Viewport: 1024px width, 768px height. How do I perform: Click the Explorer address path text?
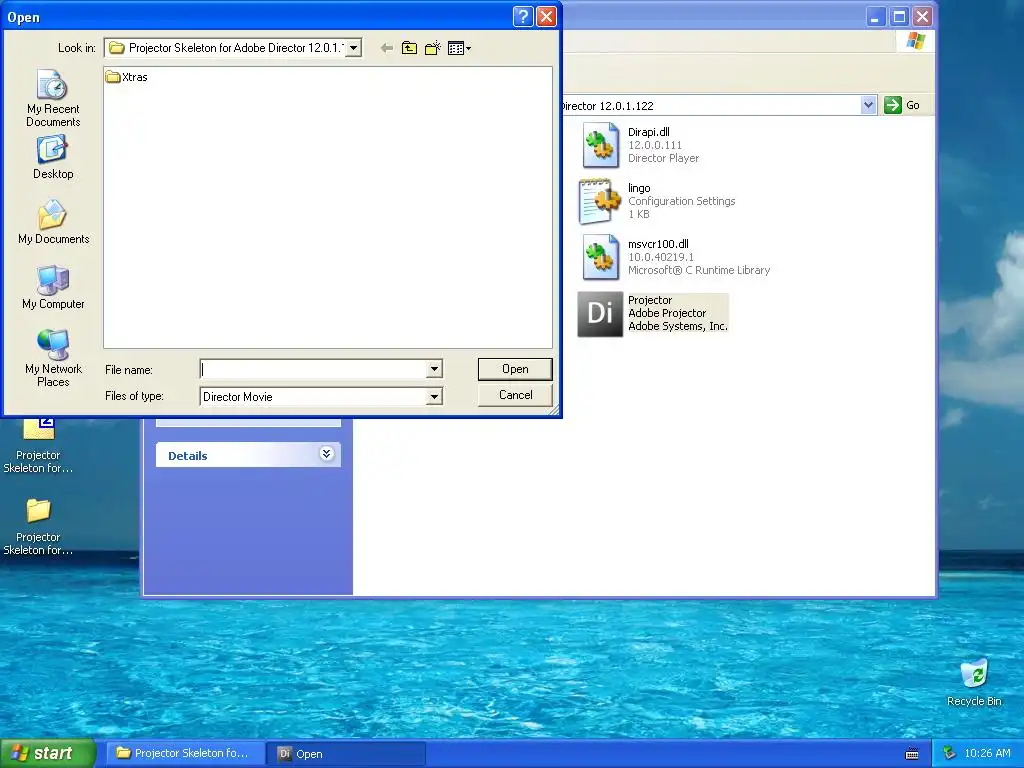pos(607,106)
